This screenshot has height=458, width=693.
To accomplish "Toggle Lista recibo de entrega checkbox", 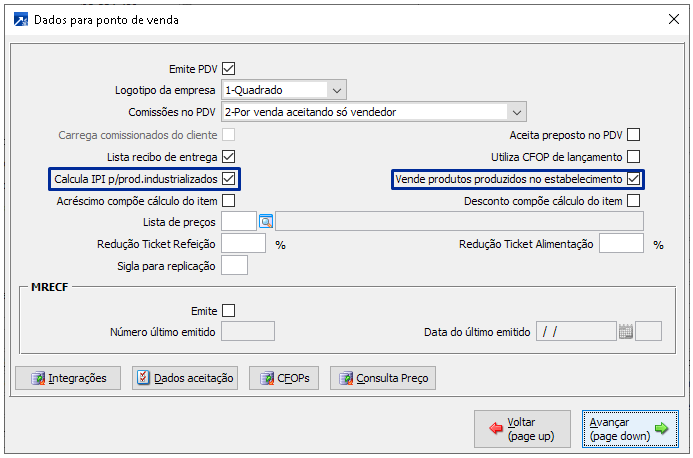I will [x=228, y=156].
